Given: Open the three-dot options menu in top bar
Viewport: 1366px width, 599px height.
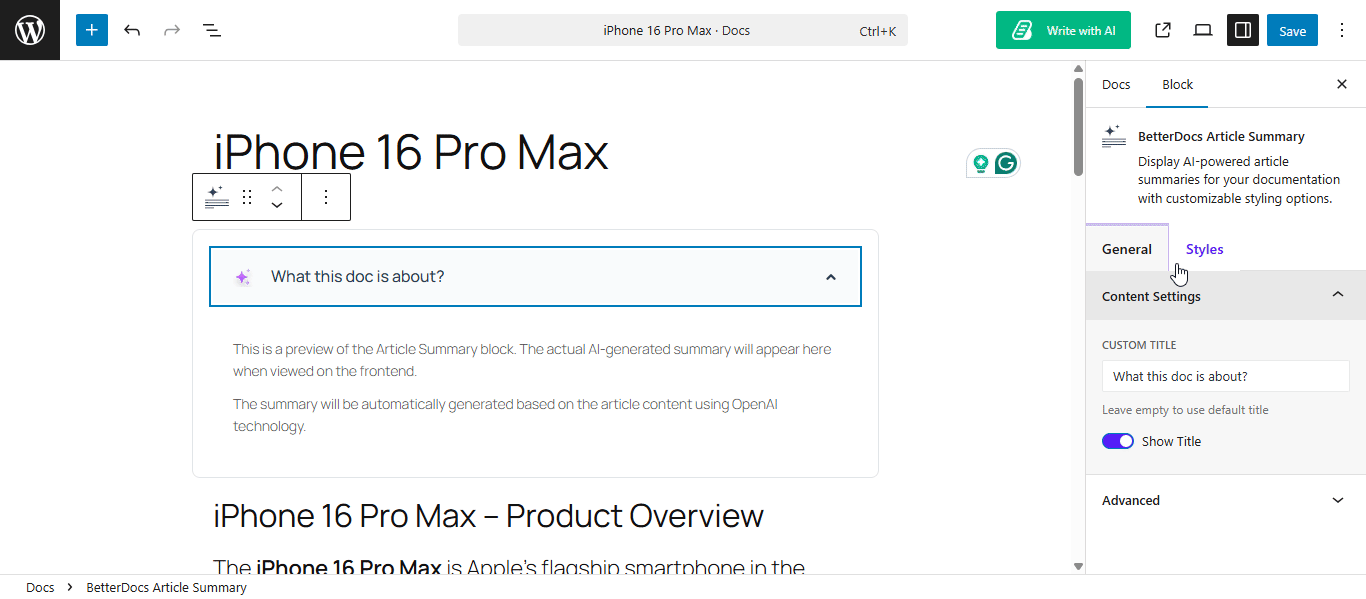Looking at the screenshot, I should [x=1342, y=30].
